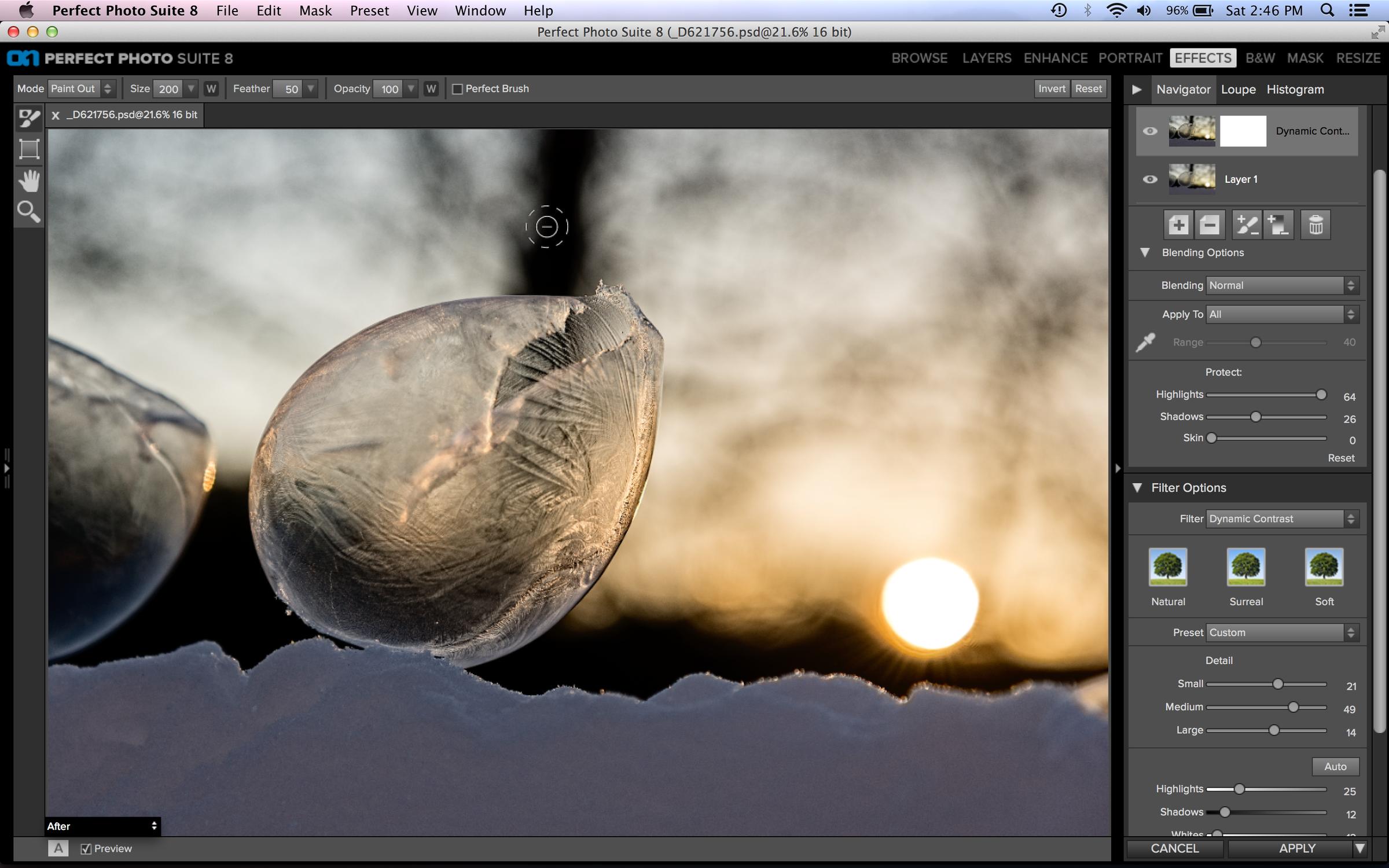Select the Zoom magnifier tool

tap(29, 212)
